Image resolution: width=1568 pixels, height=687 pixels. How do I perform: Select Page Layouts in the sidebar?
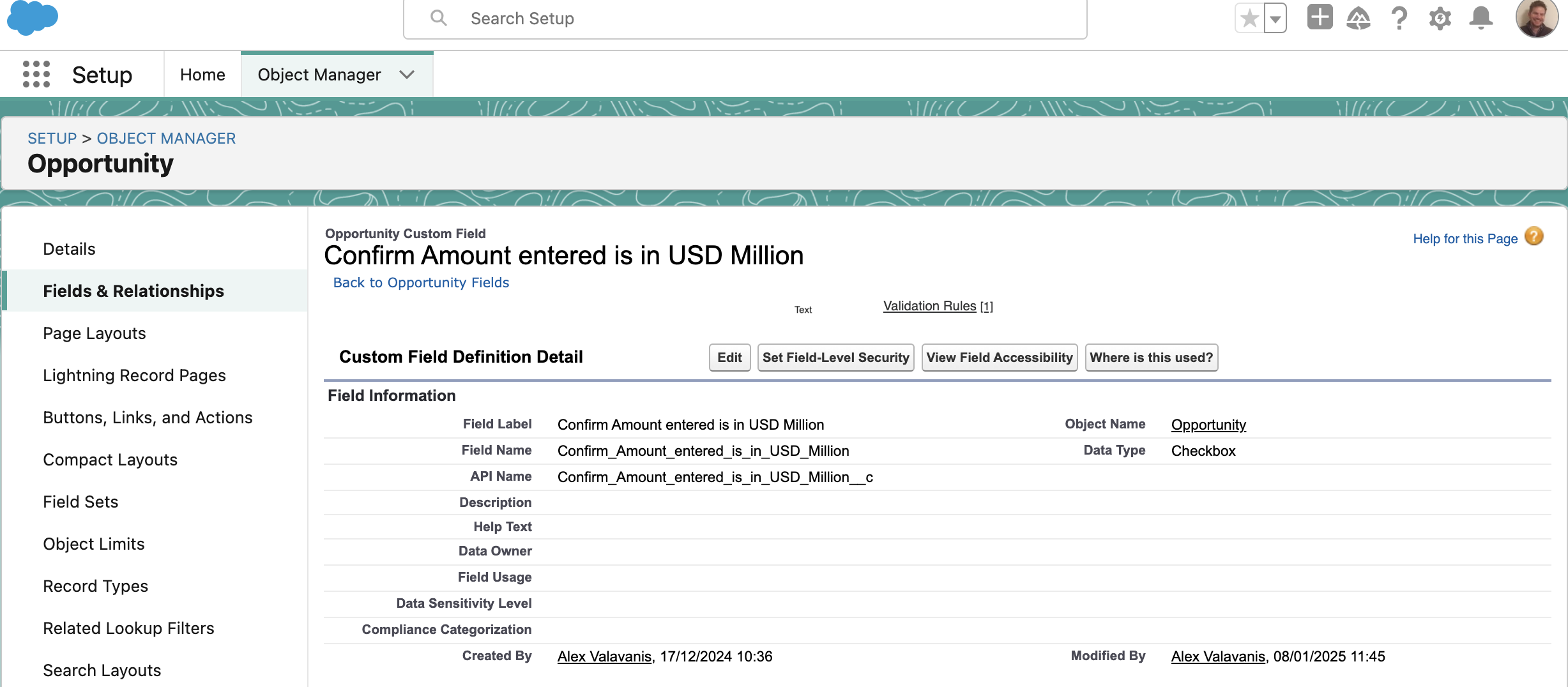click(x=95, y=333)
